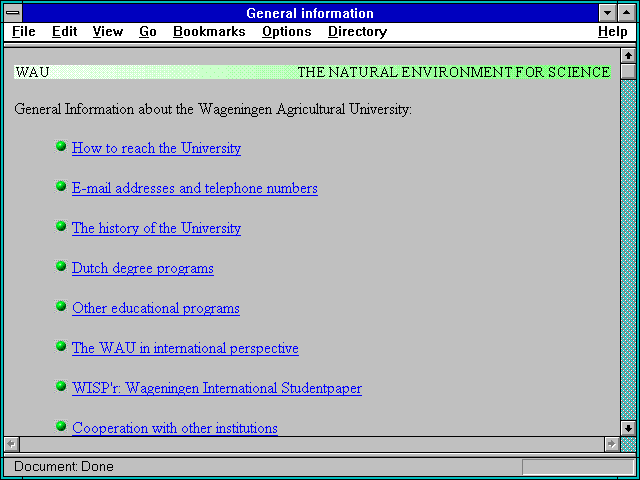Open the View menu
Image resolution: width=640 pixels, height=480 pixels.
coord(108,32)
